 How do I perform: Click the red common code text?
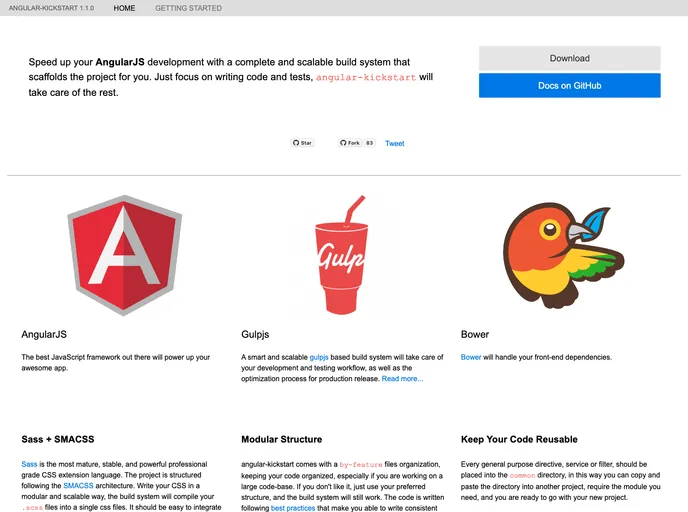pyautogui.click(x=522, y=475)
